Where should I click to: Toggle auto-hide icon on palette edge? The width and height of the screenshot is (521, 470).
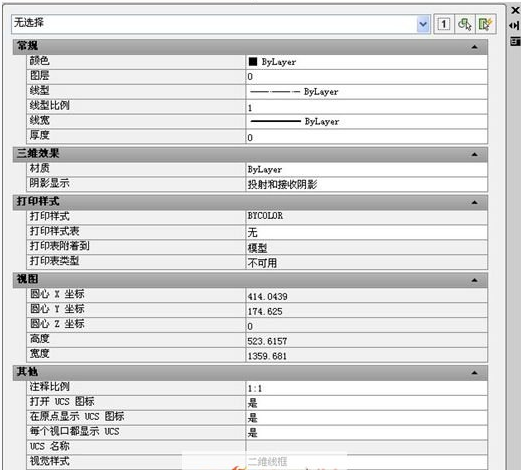tap(515, 25)
